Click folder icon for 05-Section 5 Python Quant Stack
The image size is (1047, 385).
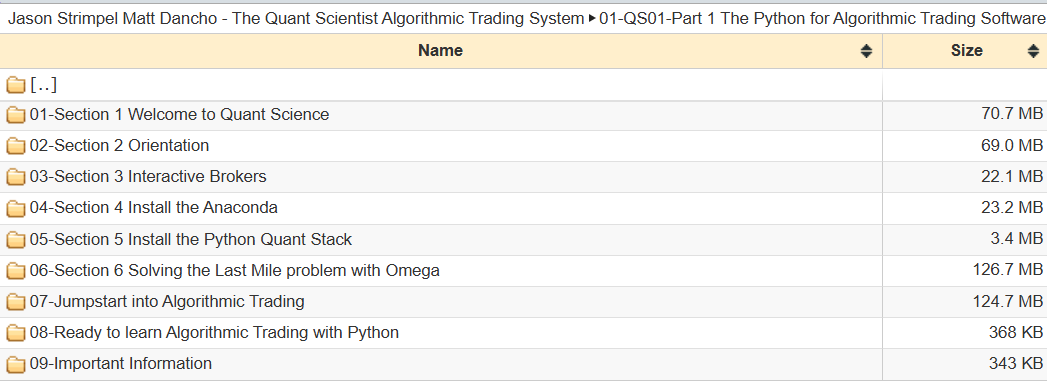(x=15, y=240)
